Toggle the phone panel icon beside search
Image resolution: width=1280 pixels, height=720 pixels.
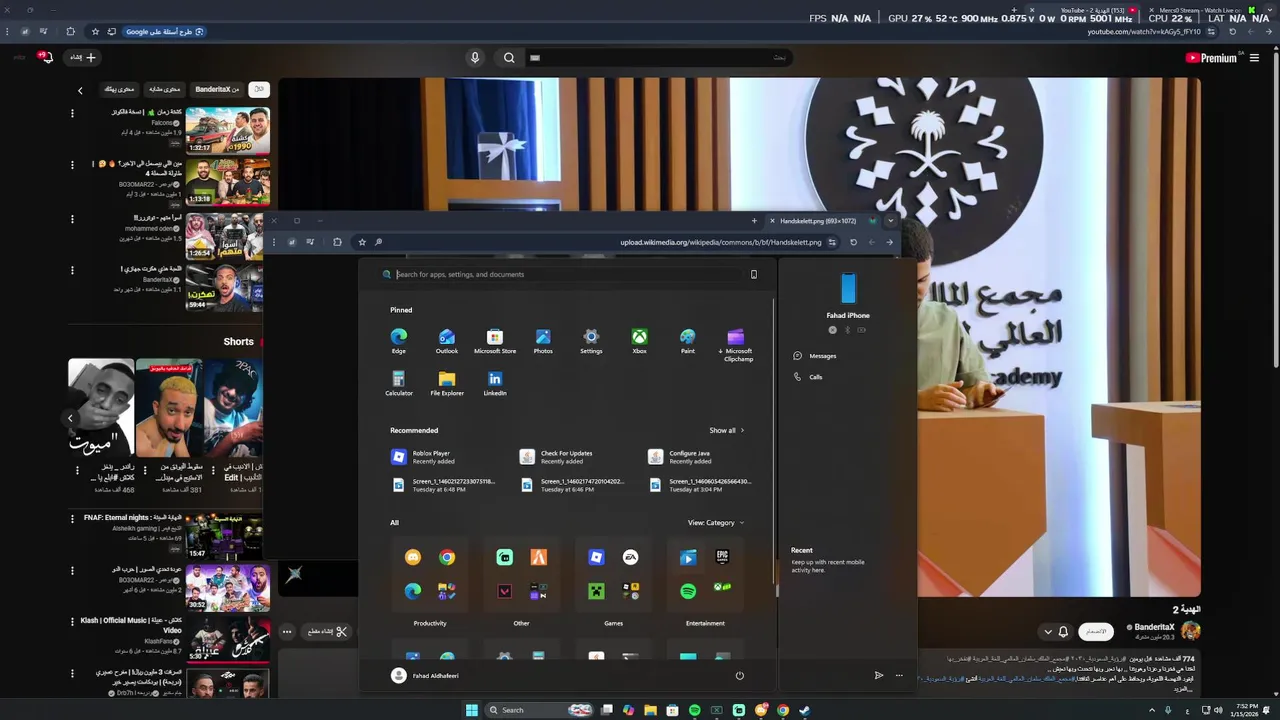[x=754, y=274]
